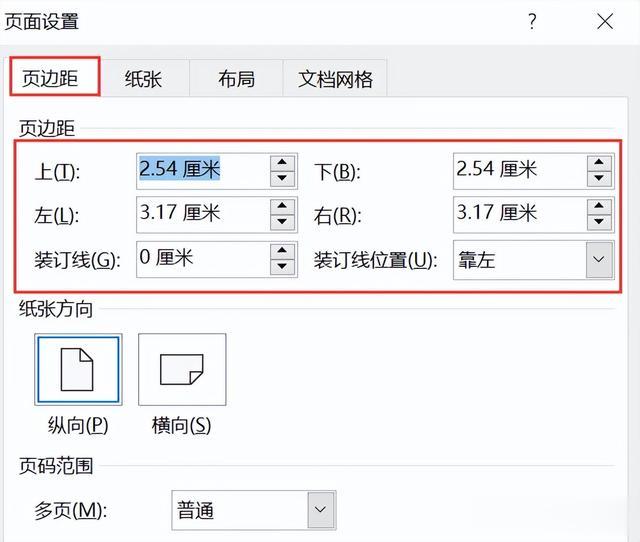Screen dimensions: 640x542
Task: Select 横向(S) landscape orientation
Action: (x=182, y=369)
